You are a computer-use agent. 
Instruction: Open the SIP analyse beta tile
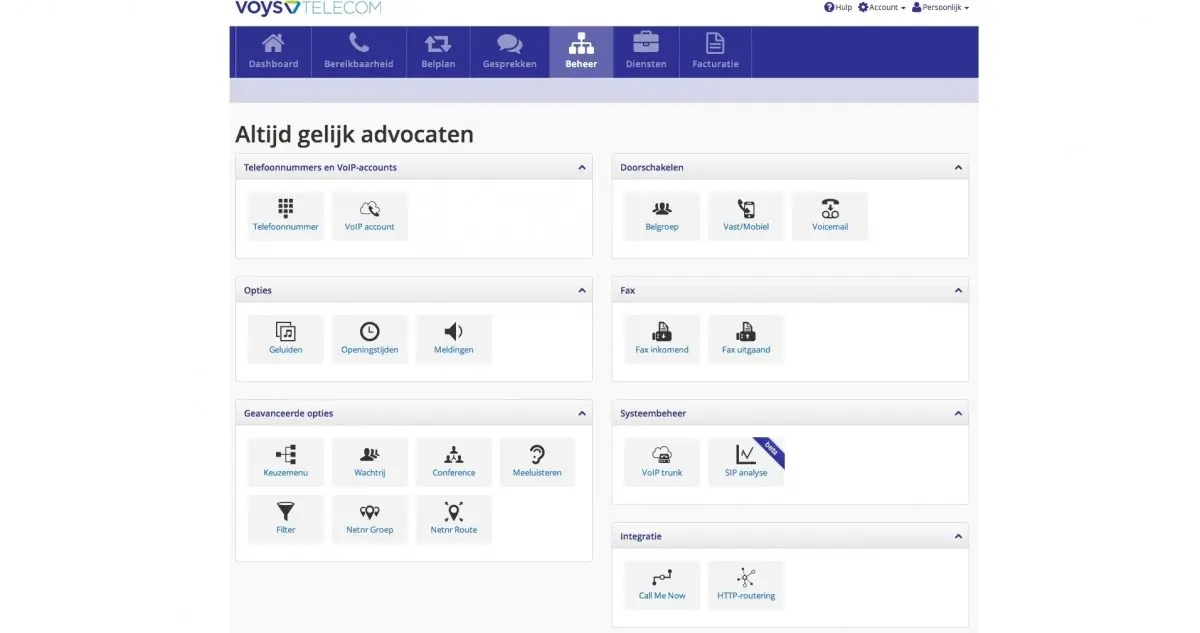746,462
